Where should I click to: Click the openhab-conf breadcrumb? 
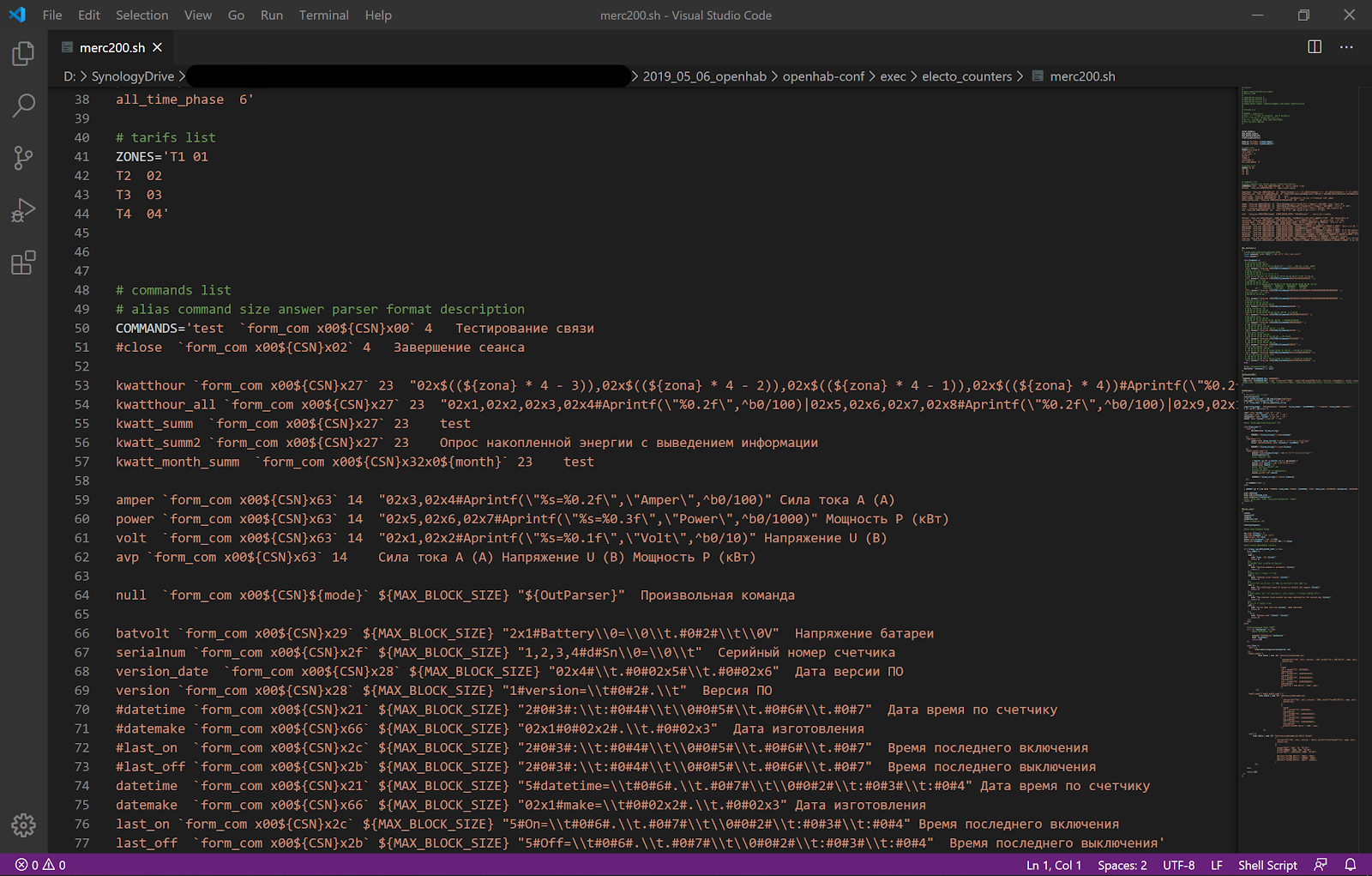tap(823, 76)
